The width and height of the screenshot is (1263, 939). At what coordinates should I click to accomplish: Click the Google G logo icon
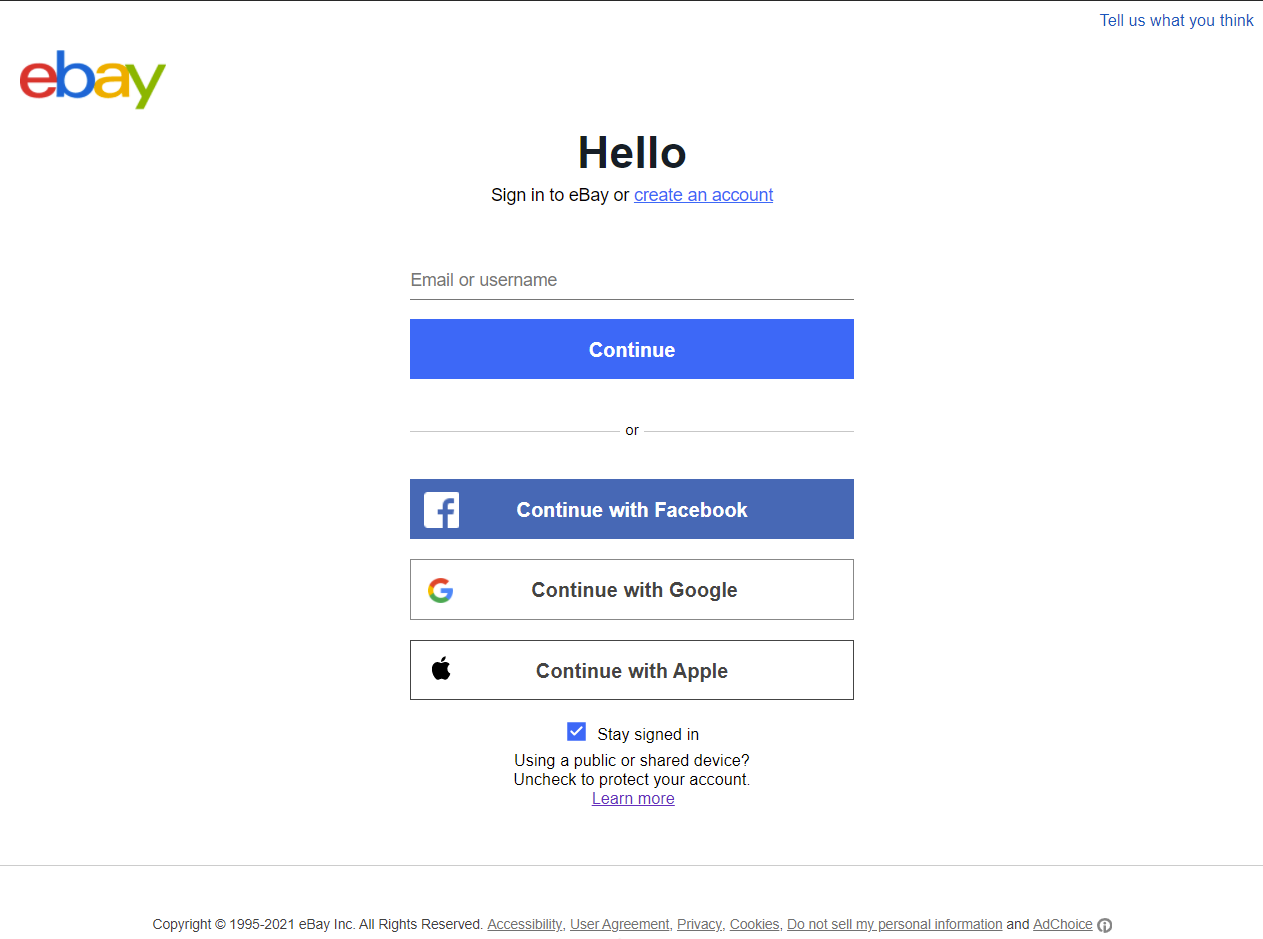pyautogui.click(x=440, y=590)
